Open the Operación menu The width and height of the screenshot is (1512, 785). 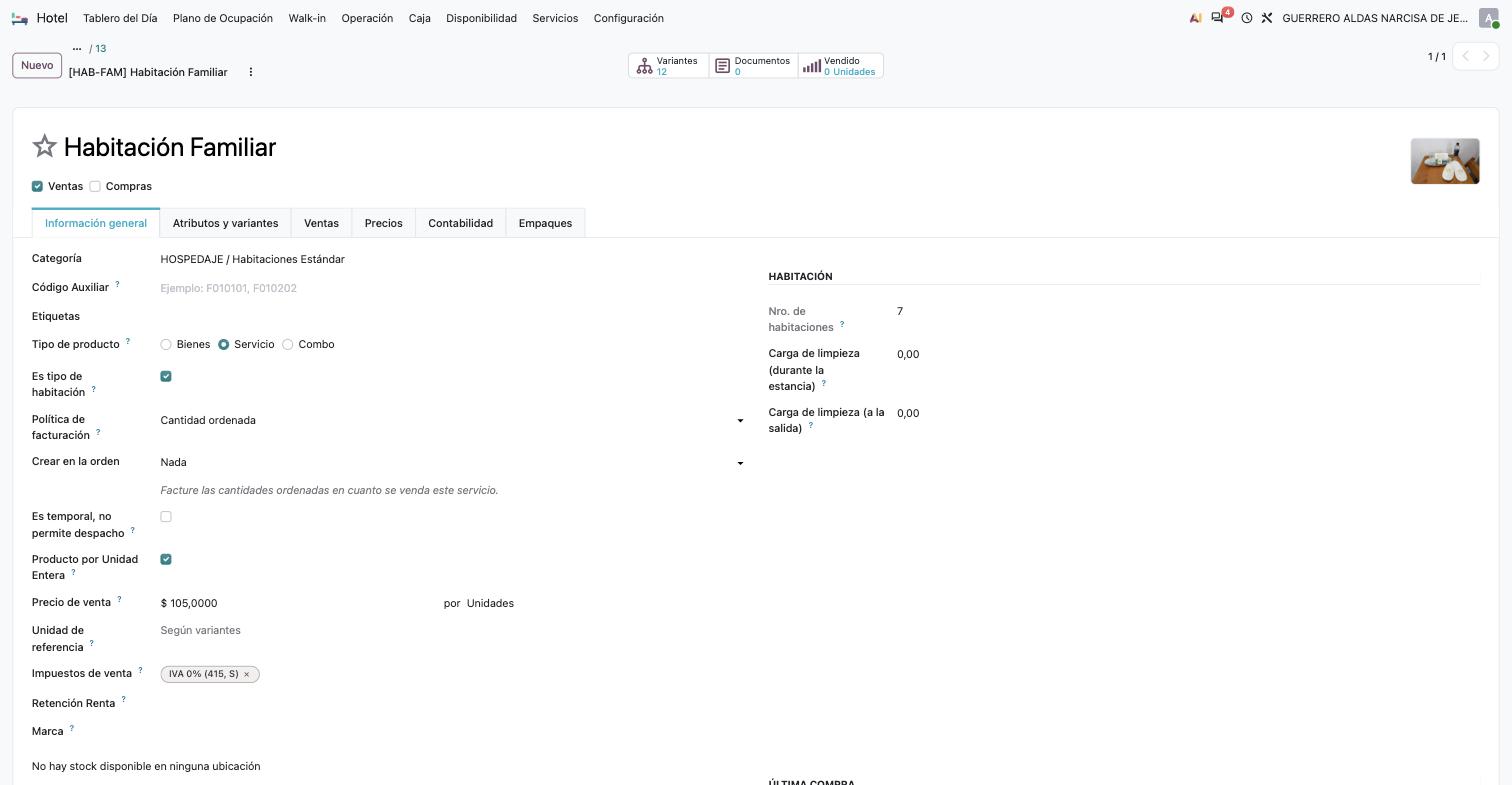tap(367, 18)
